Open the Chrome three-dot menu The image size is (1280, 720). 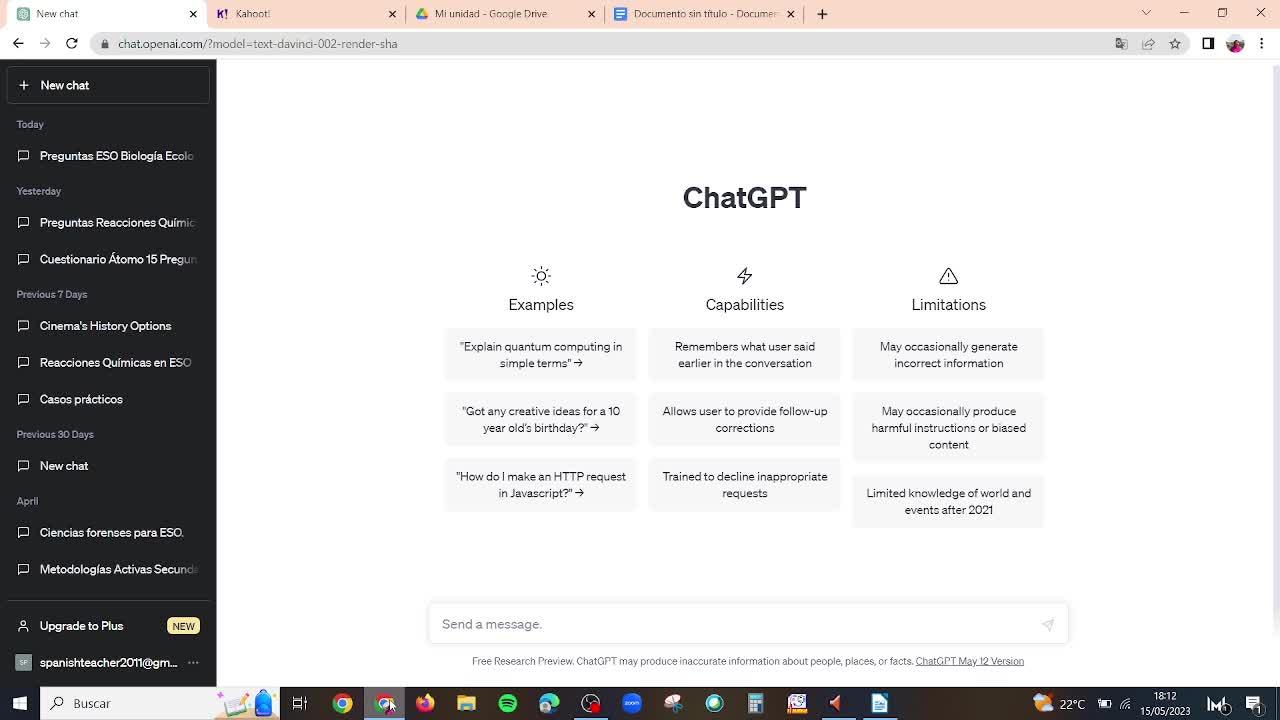coord(1262,44)
